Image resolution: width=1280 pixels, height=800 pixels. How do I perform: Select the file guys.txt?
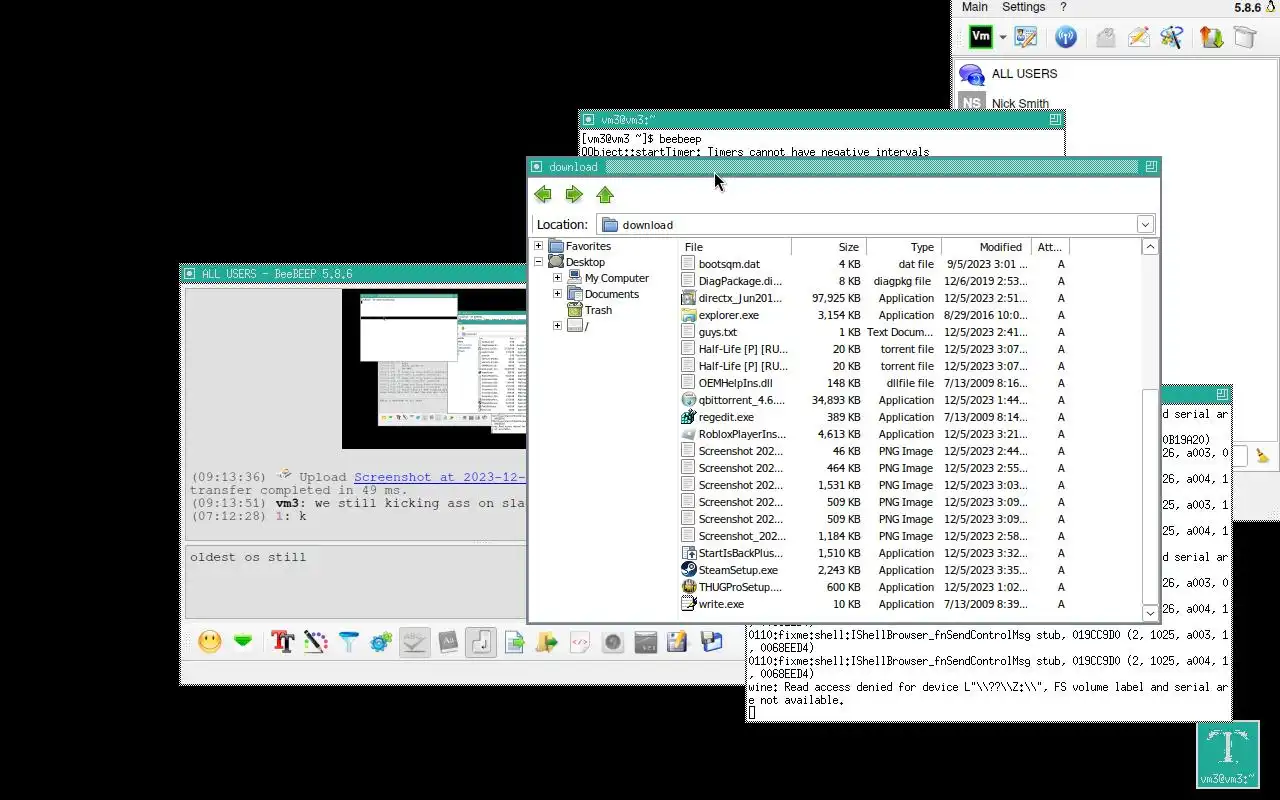[x=717, y=332]
